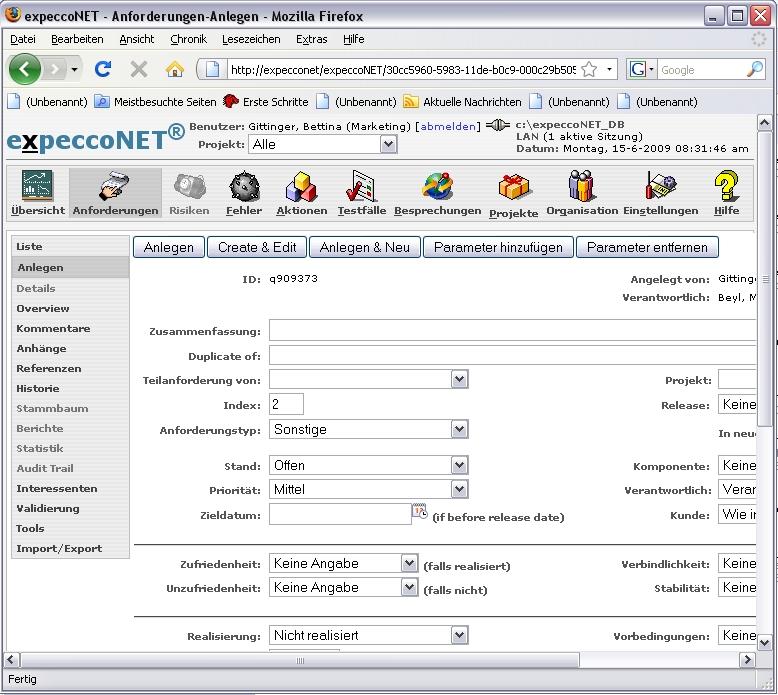Click into the Zusammenfassung text field
This screenshot has width=778, height=695.
click(512, 331)
